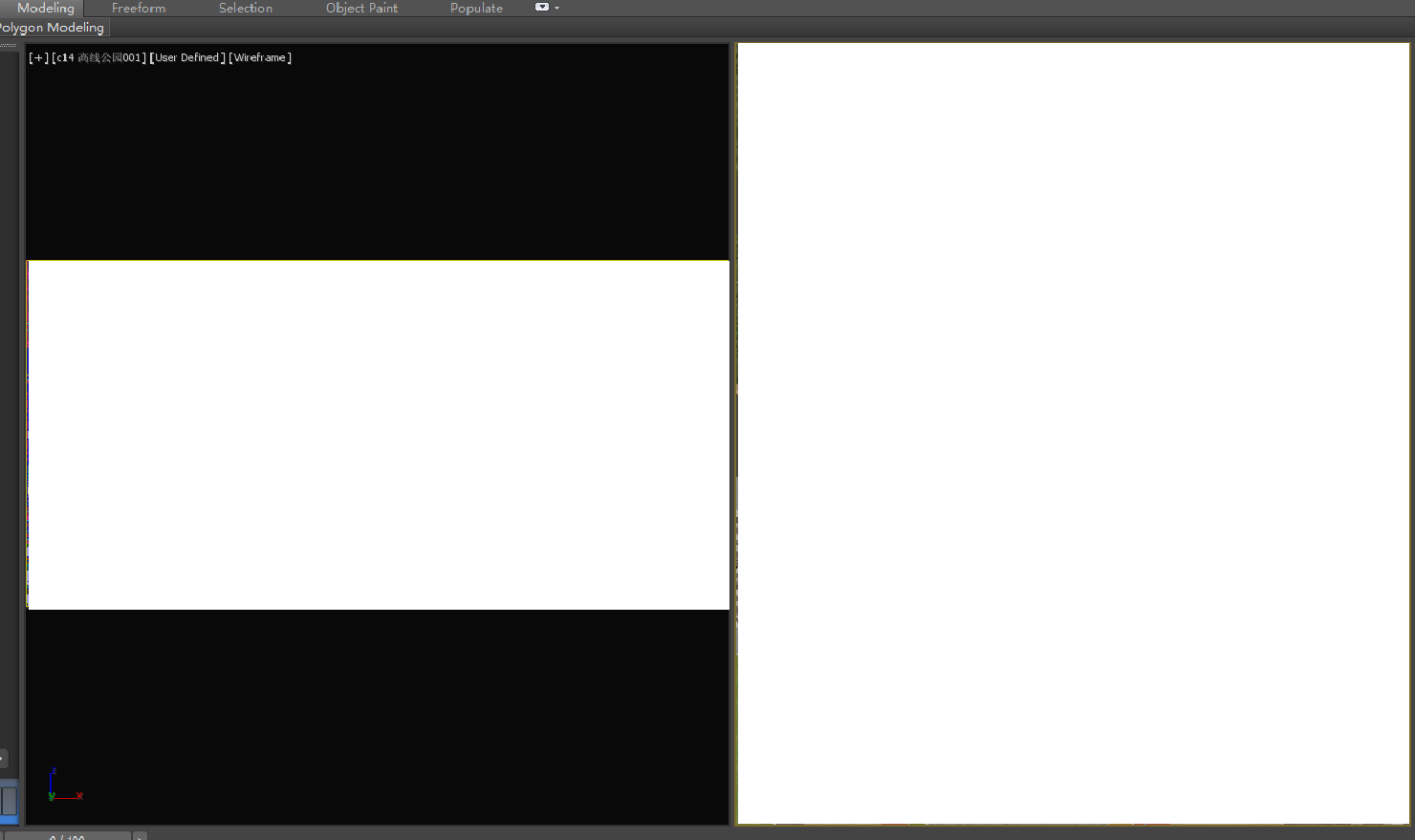Viewport: 1415px width, 840px height.
Task: Select the Selection ribbon tab
Action: point(246,8)
